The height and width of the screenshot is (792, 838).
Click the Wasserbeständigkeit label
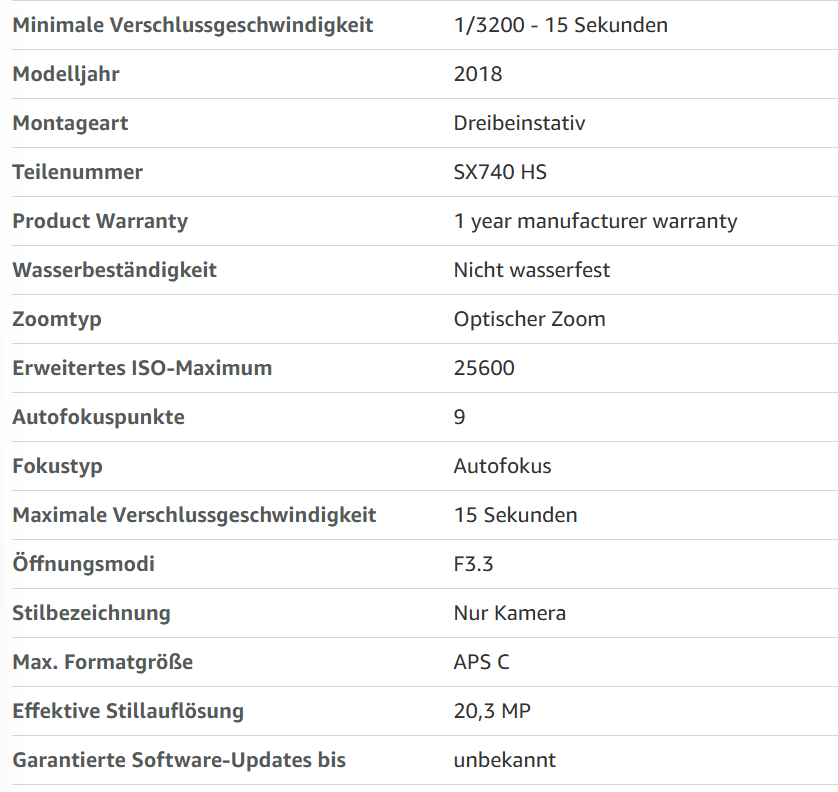pyautogui.click(x=114, y=270)
